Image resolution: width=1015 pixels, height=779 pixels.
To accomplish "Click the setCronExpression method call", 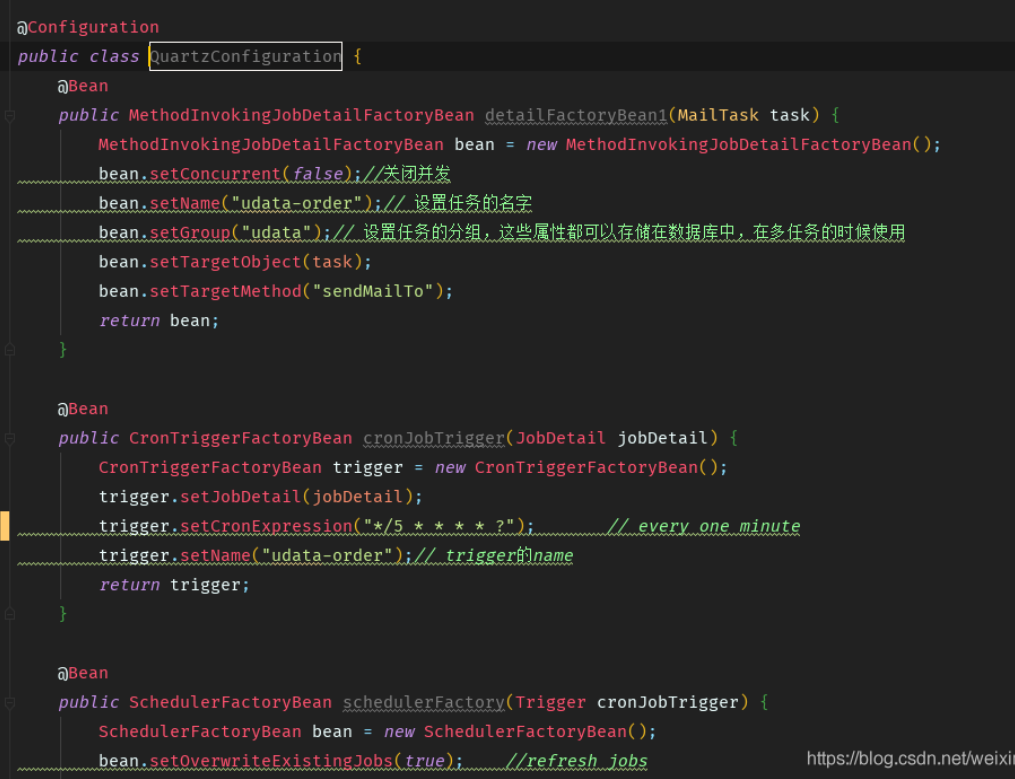I will coord(266,526).
